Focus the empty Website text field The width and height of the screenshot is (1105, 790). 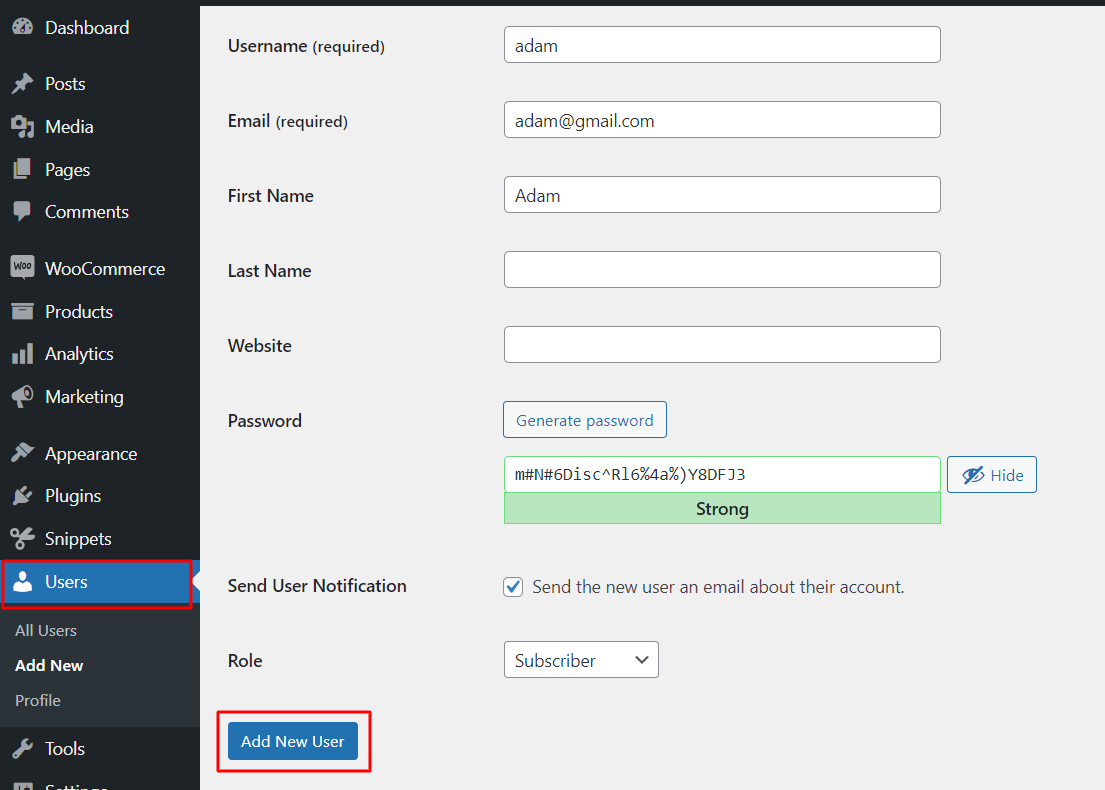722,345
